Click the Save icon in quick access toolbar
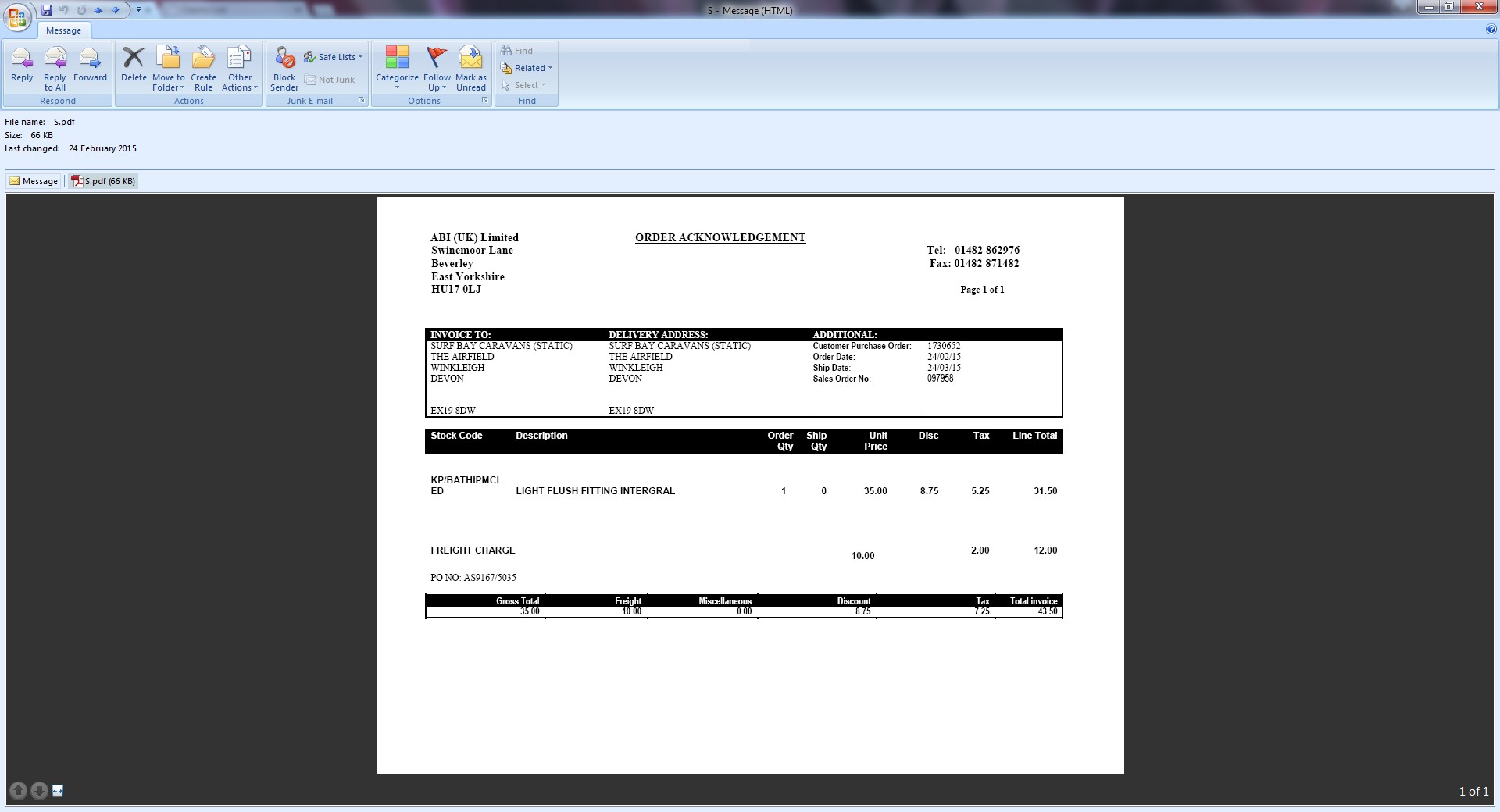Image resolution: width=1500 pixels, height=812 pixels. pyautogui.click(x=47, y=10)
